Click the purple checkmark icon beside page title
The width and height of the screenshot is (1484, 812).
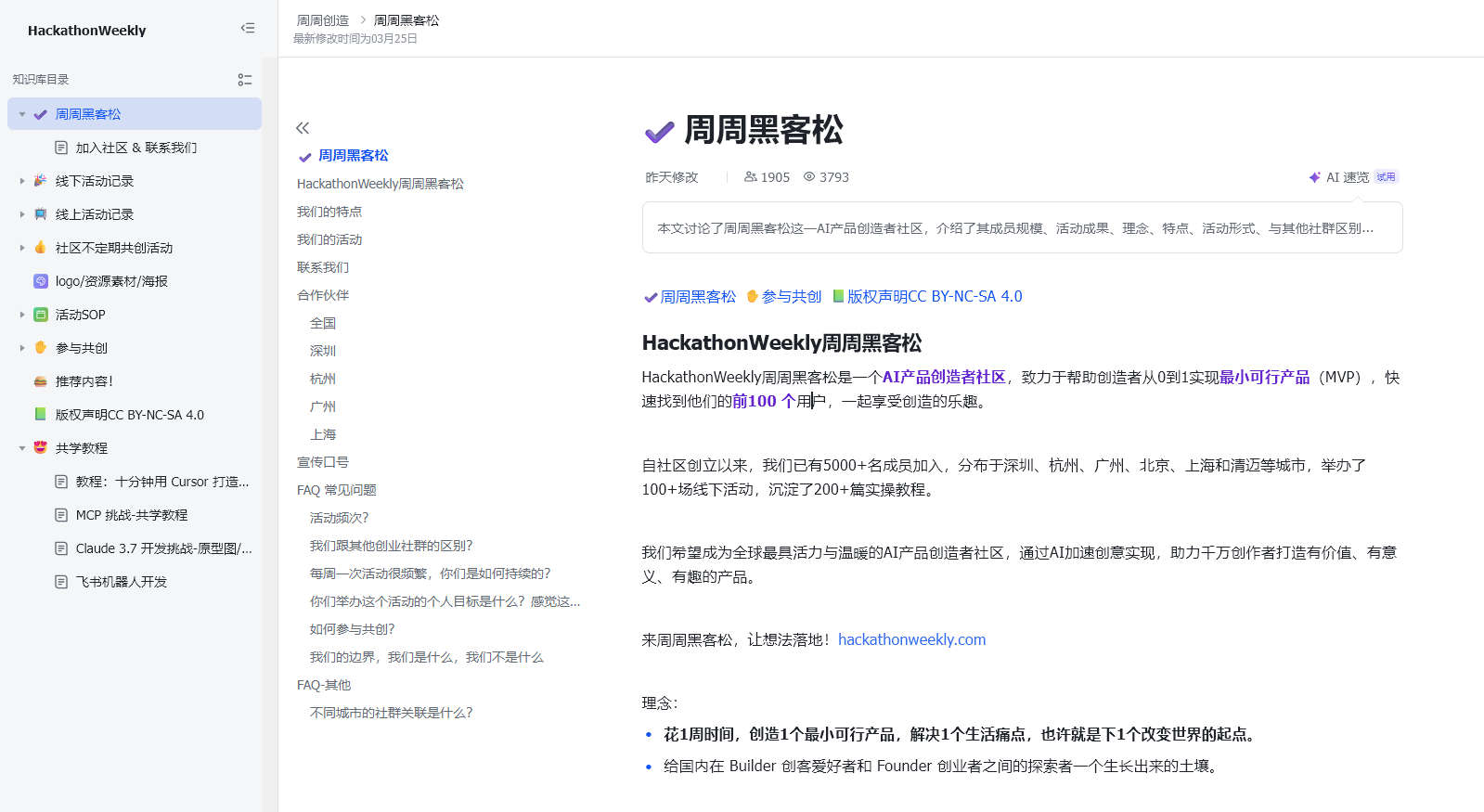(x=659, y=132)
